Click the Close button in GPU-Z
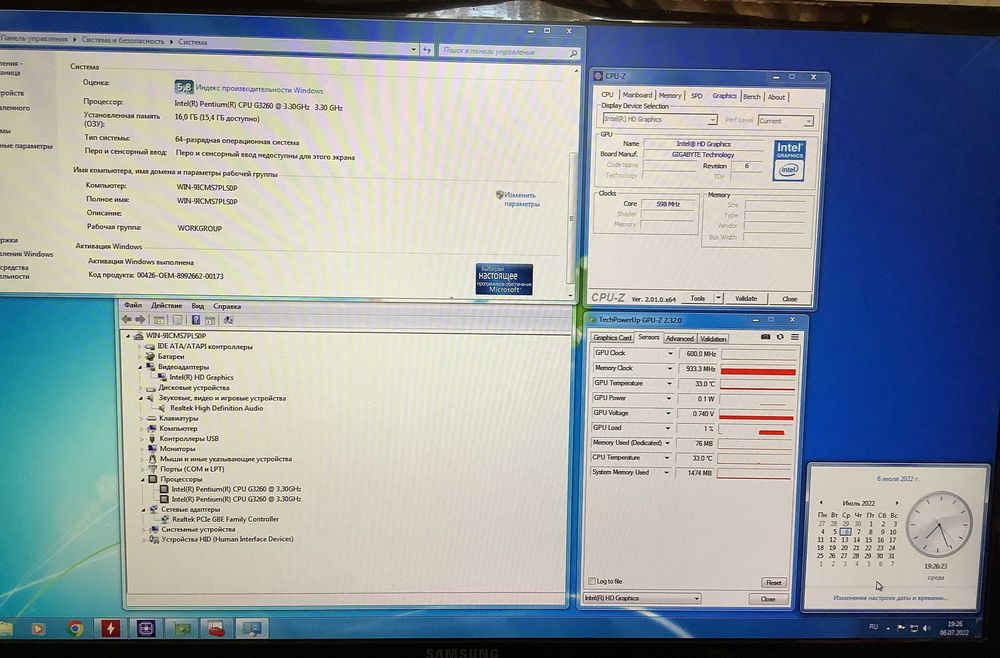The width and height of the screenshot is (1000, 658). [768, 599]
